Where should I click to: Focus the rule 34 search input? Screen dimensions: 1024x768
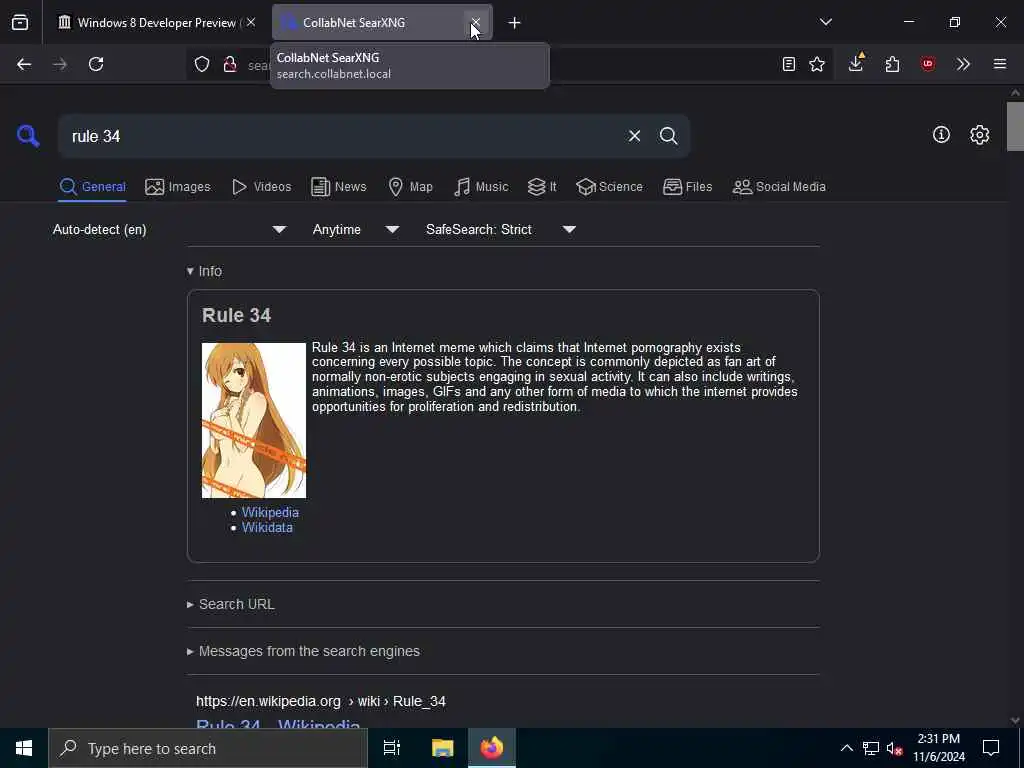(343, 136)
